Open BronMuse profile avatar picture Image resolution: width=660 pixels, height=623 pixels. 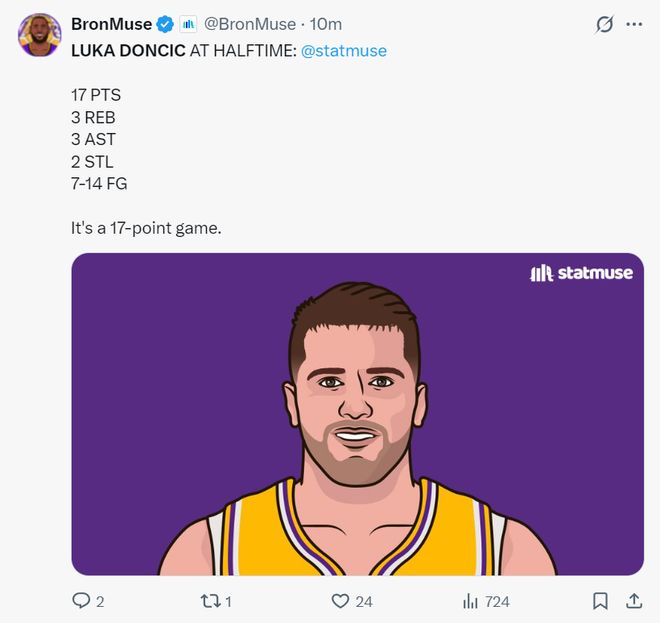39,35
